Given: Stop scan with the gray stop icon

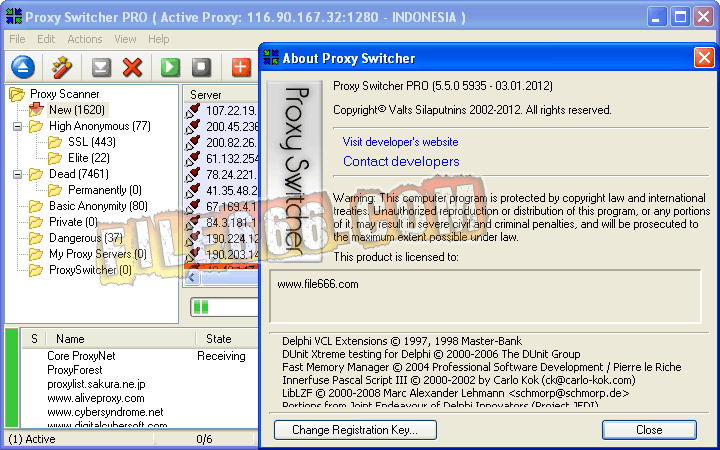Looking at the screenshot, I should 201,67.
